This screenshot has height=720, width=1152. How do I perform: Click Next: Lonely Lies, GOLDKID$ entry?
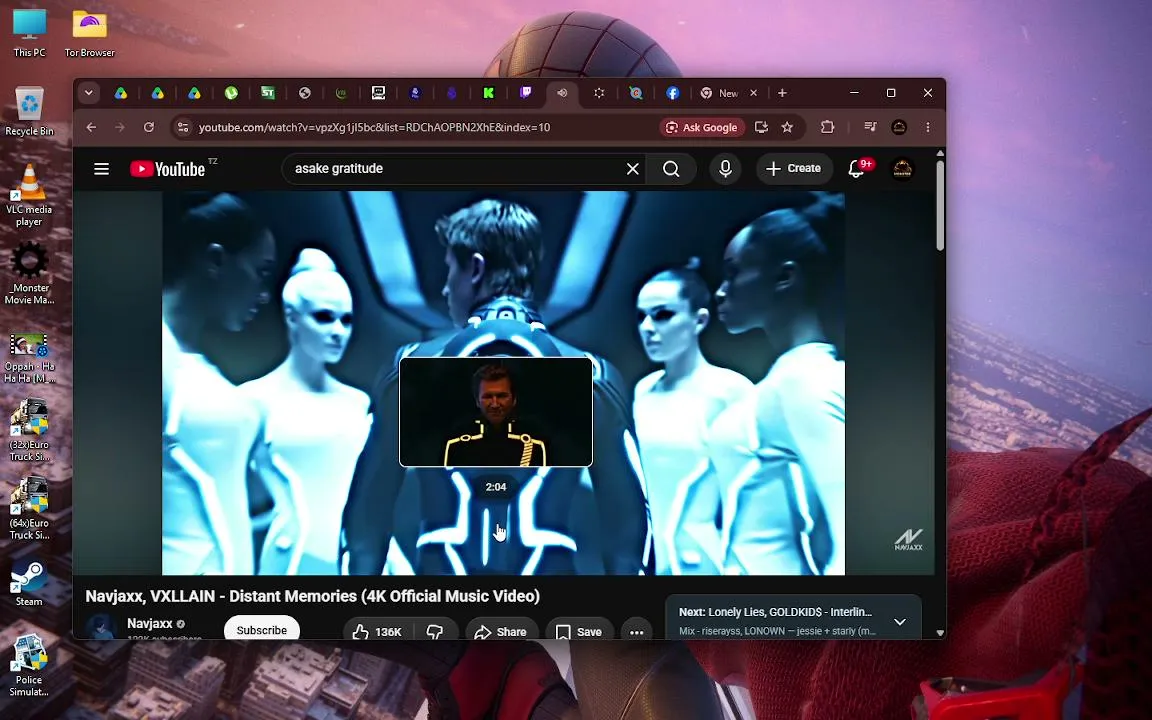776,612
